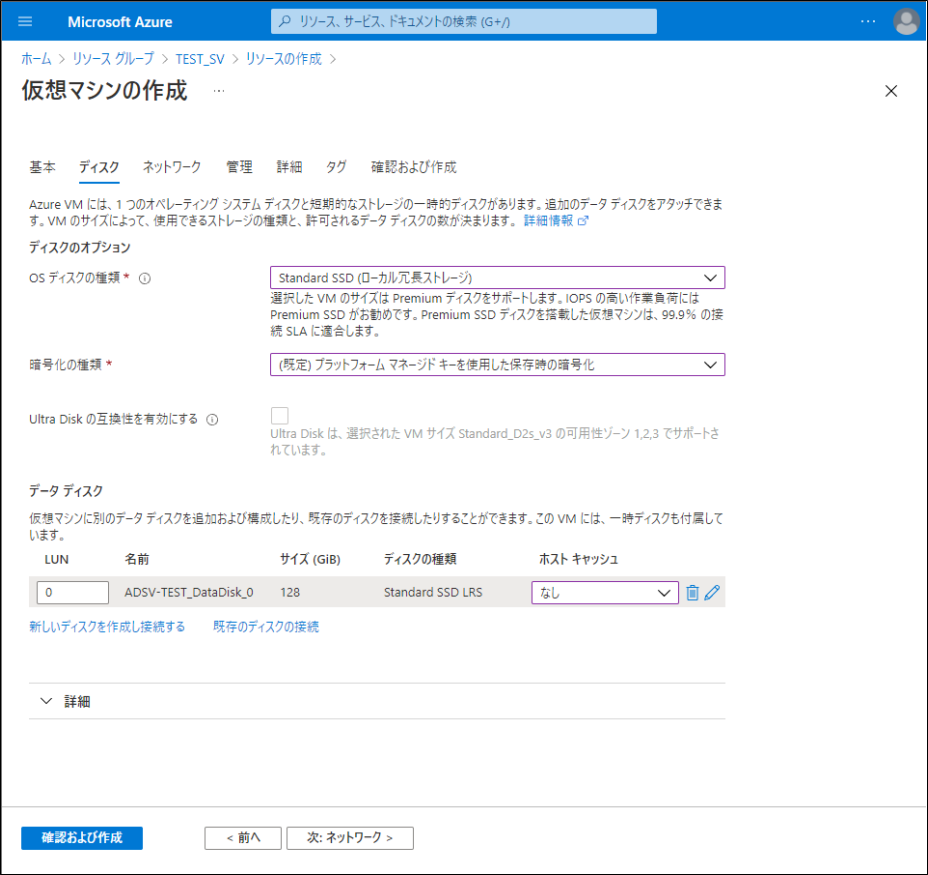Select the ADSV-TEST_DataDisk_0 name cell
928x875 pixels.
pyautogui.click(x=189, y=593)
